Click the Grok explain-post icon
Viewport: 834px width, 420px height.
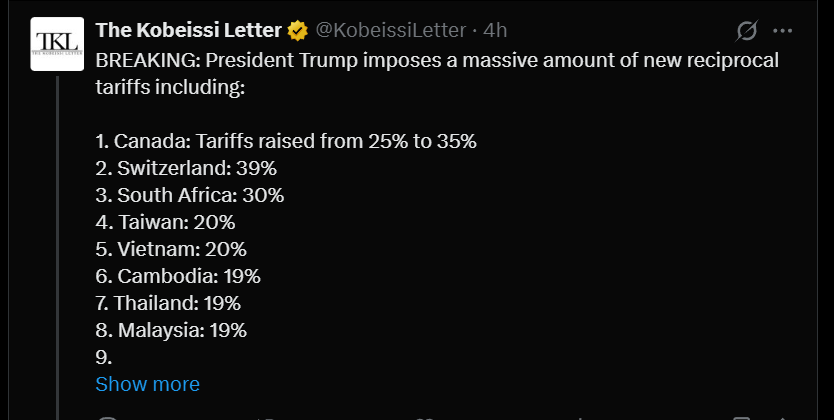click(x=747, y=31)
